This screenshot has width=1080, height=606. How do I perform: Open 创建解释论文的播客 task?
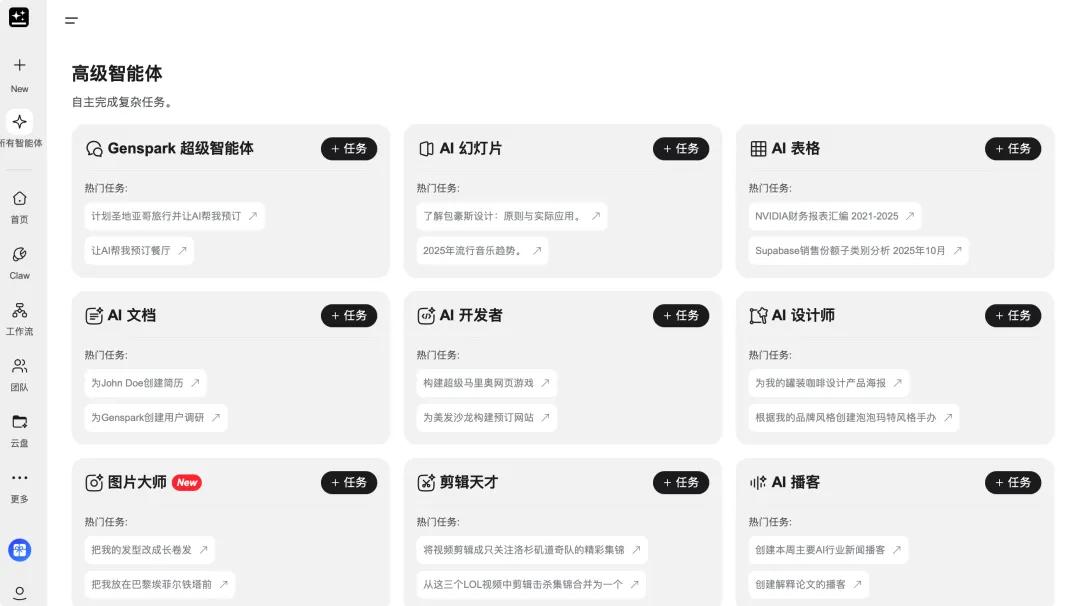tap(809, 584)
